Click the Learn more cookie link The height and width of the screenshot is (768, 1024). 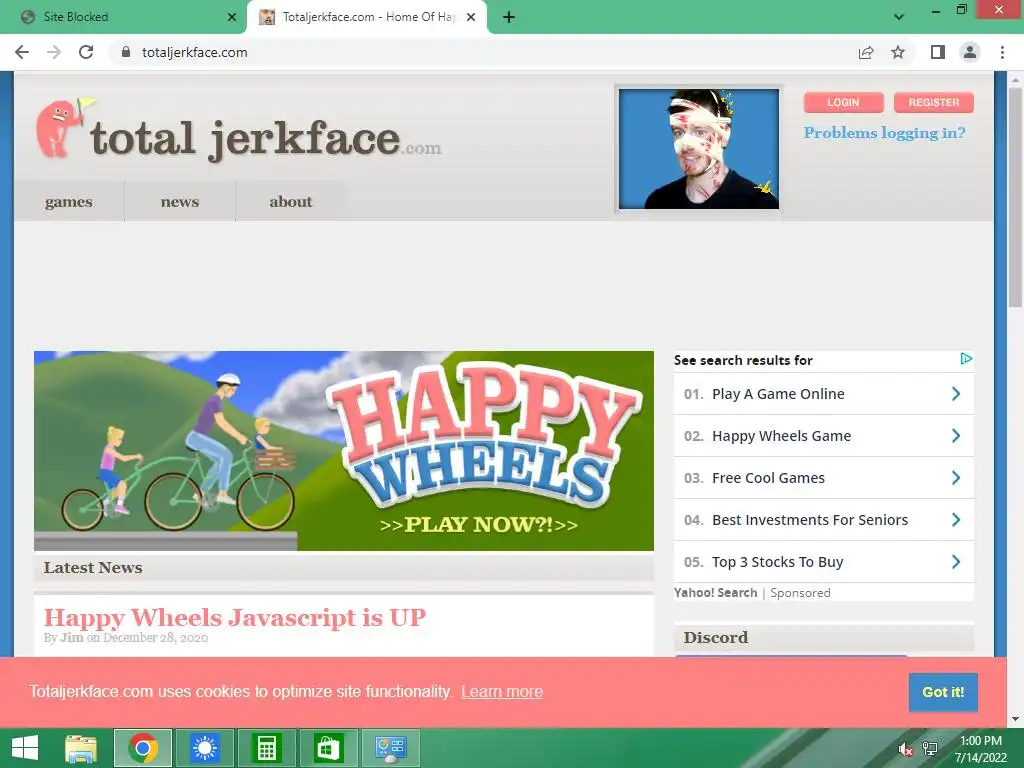[502, 692]
